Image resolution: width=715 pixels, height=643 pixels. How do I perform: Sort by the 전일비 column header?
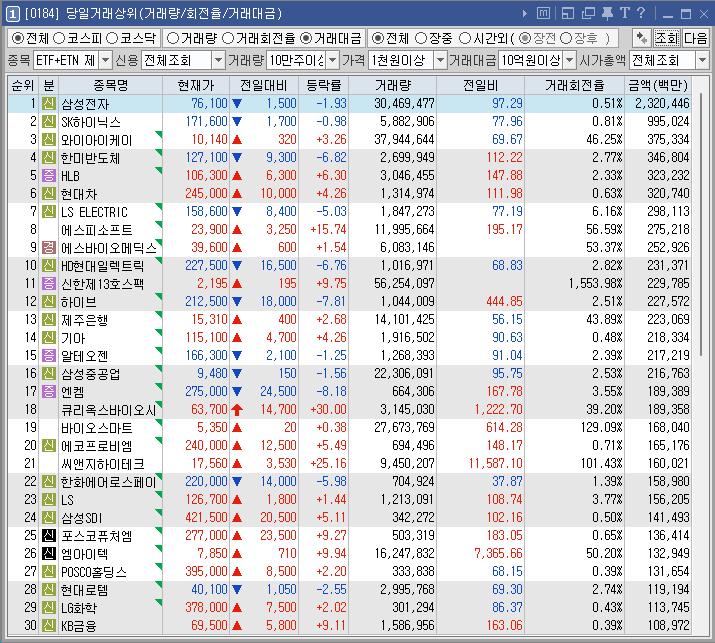[x=480, y=85]
